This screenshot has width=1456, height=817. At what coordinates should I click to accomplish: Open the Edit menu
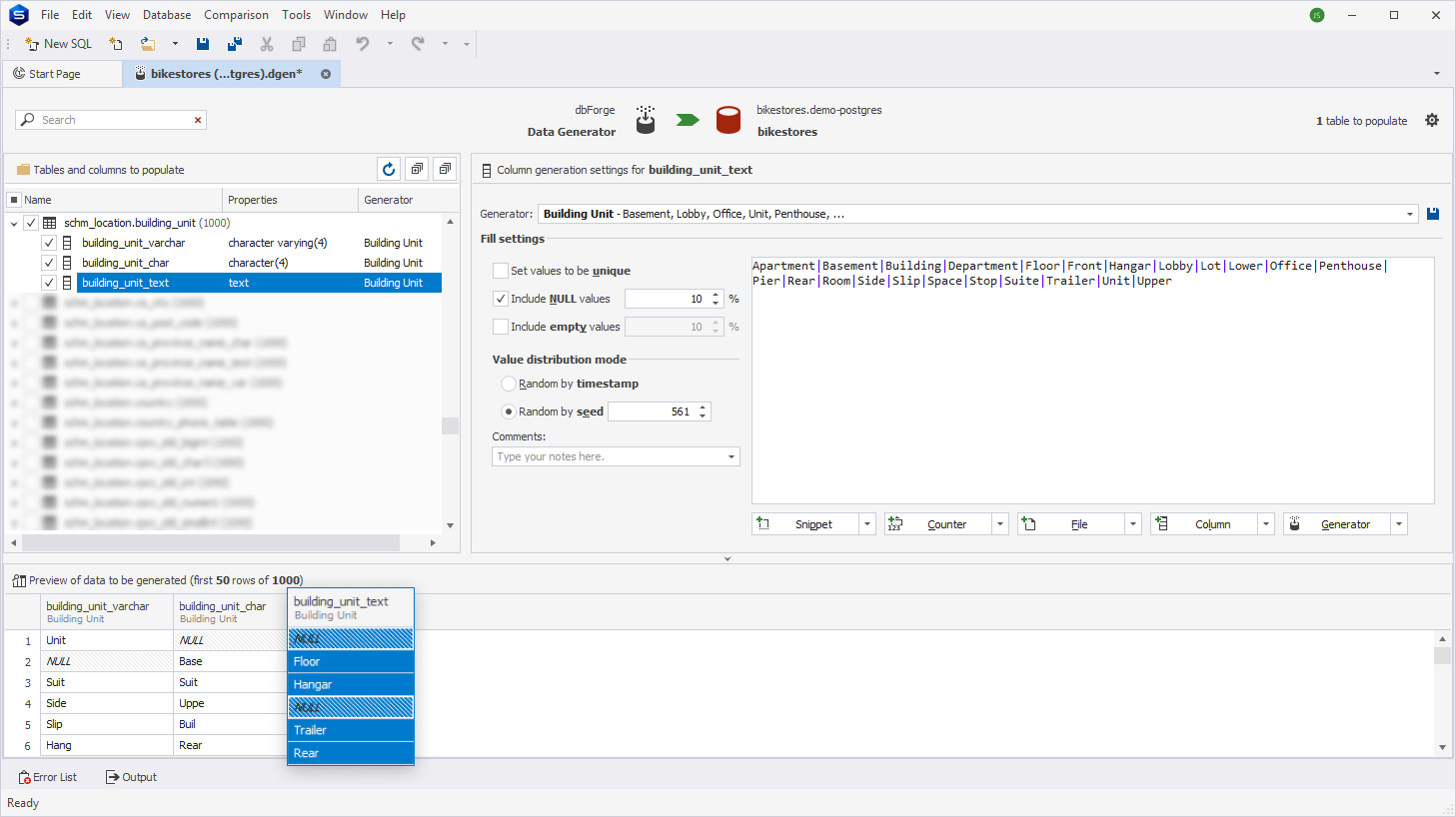tap(82, 15)
